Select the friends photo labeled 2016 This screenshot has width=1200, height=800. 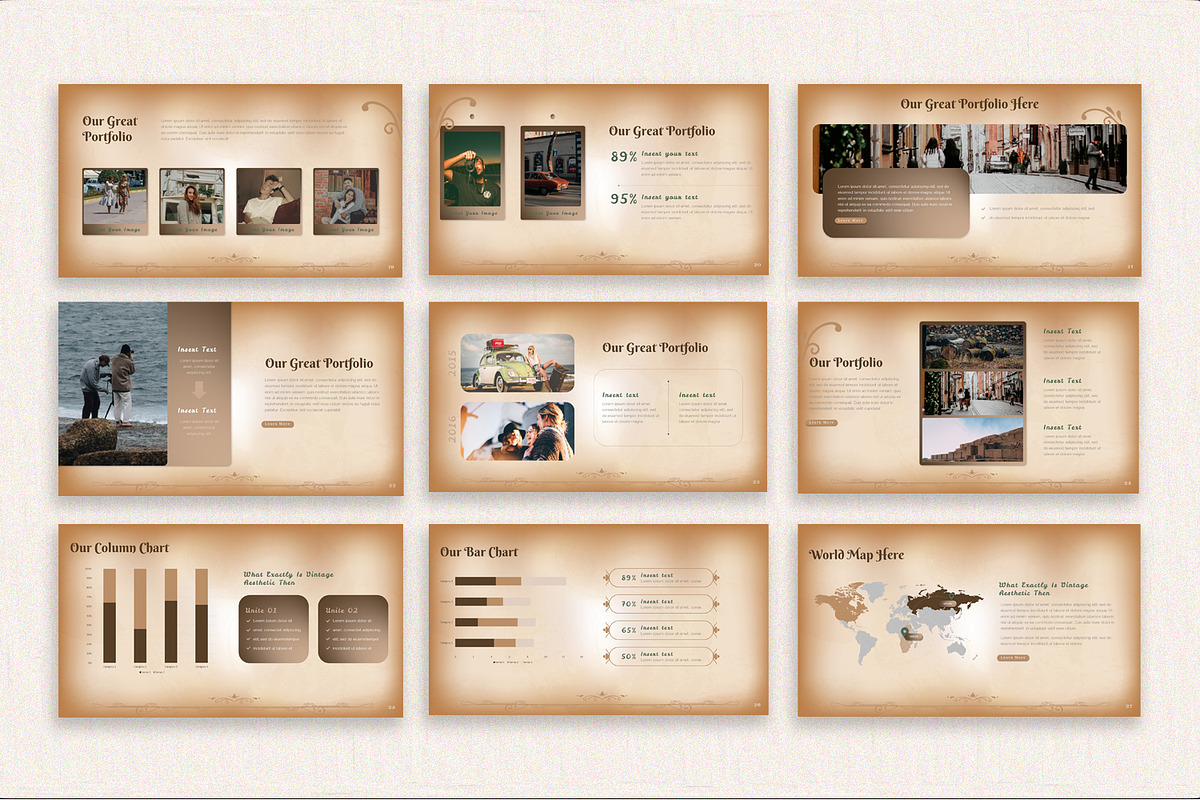click(x=517, y=431)
